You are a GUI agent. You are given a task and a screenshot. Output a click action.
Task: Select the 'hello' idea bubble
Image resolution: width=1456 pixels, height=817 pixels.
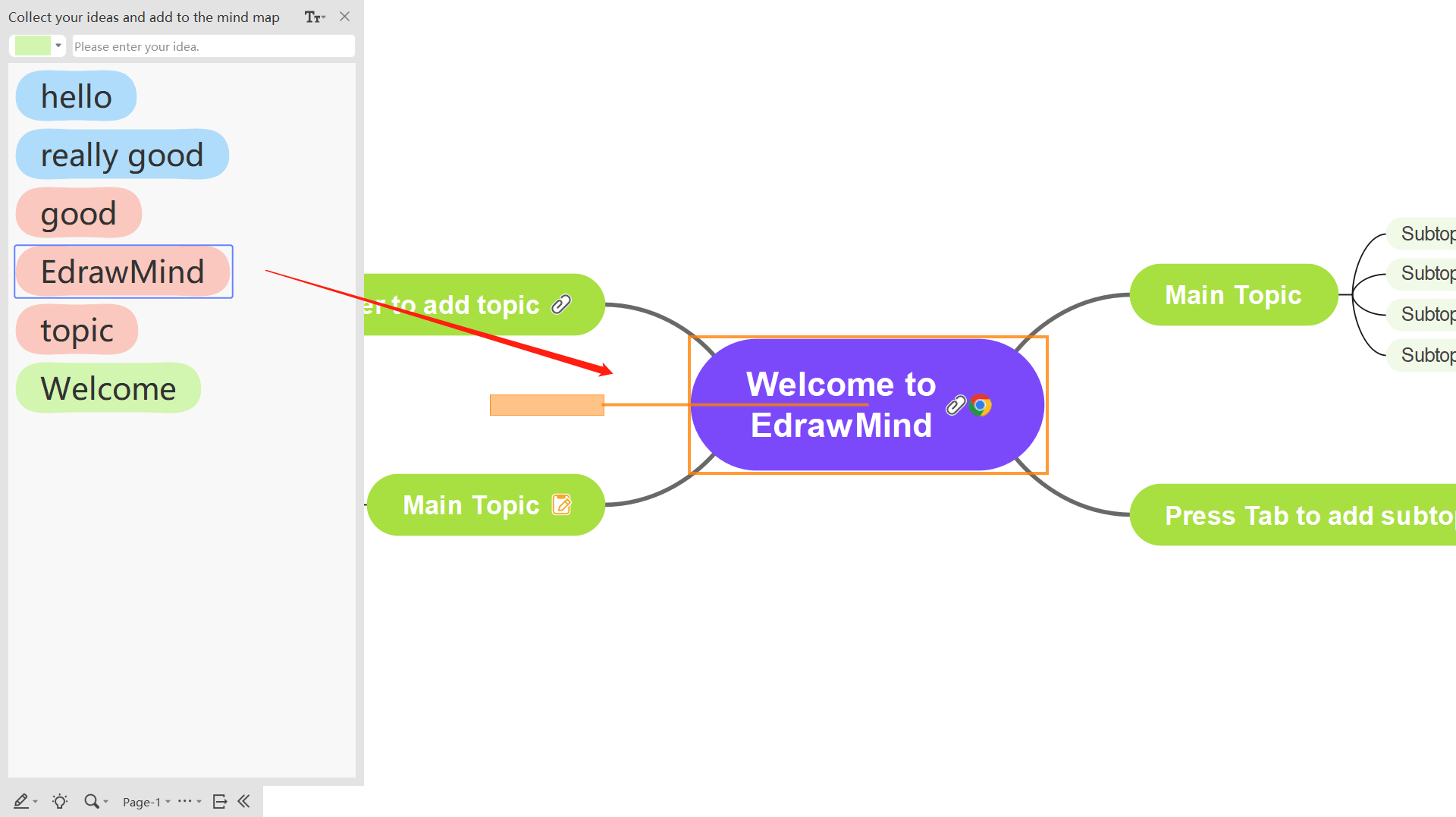tap(76, 96)
